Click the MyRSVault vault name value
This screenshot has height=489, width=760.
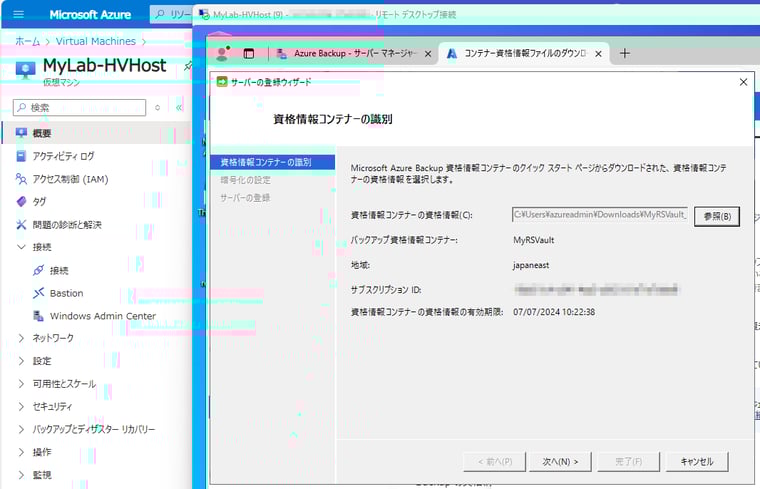pyautogui.click(x=534, y=240)
